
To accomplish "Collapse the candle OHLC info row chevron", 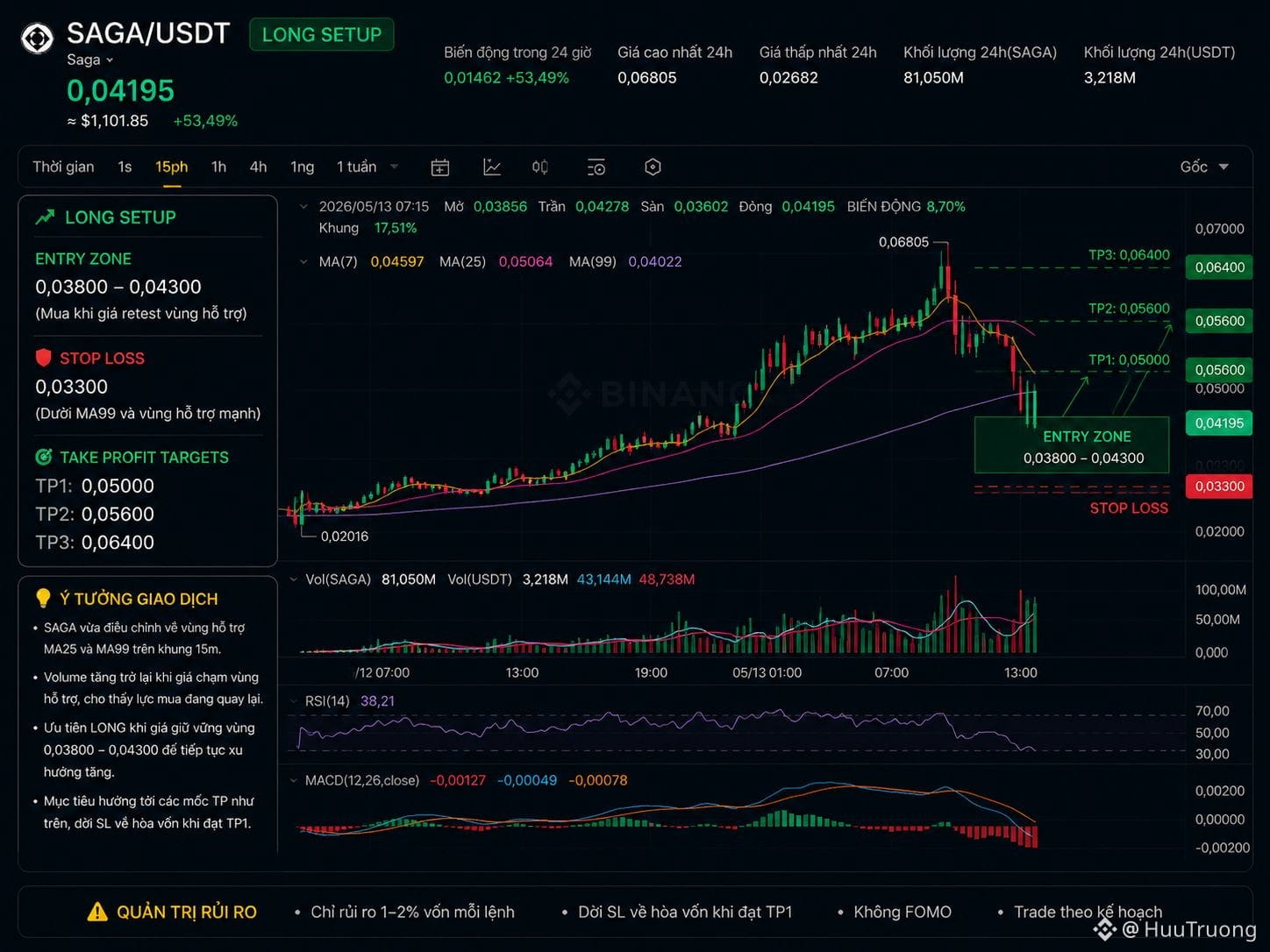I will click(303, 207).
